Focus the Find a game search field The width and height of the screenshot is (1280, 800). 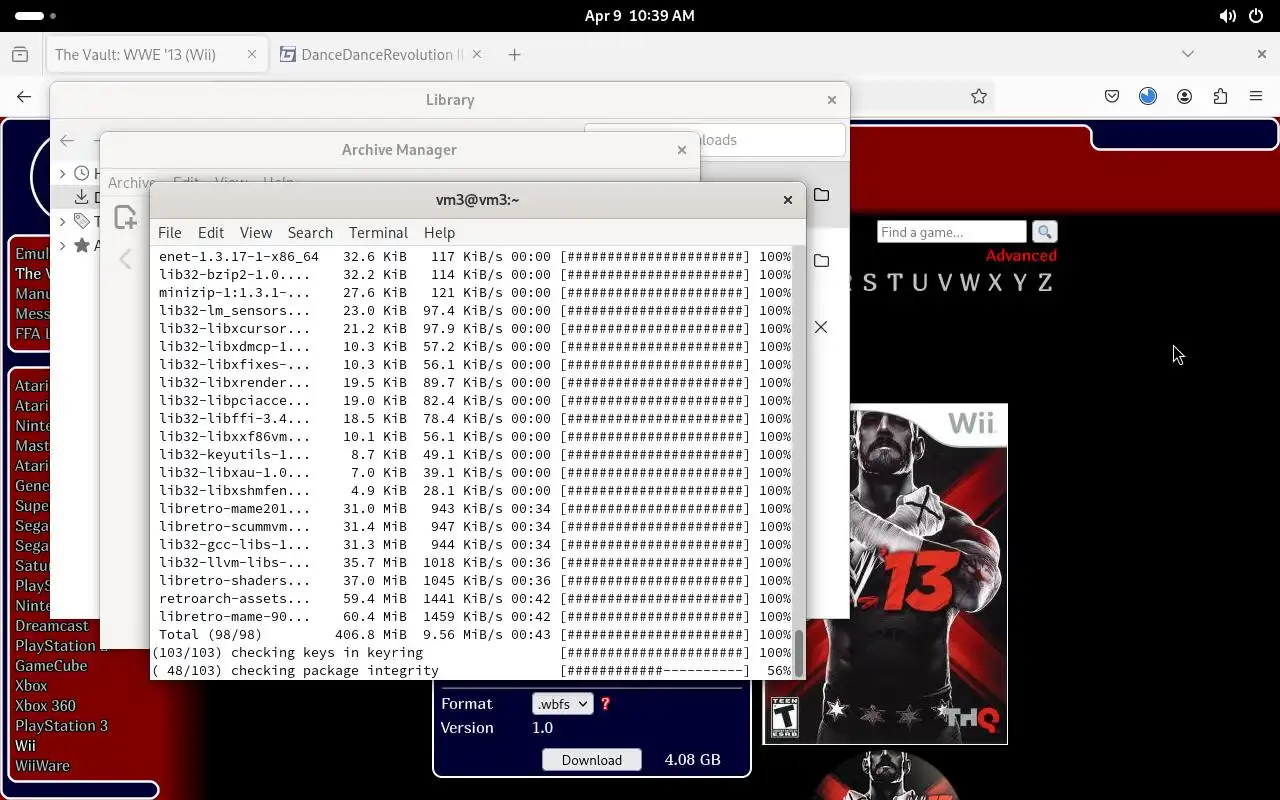click(952, 232)
